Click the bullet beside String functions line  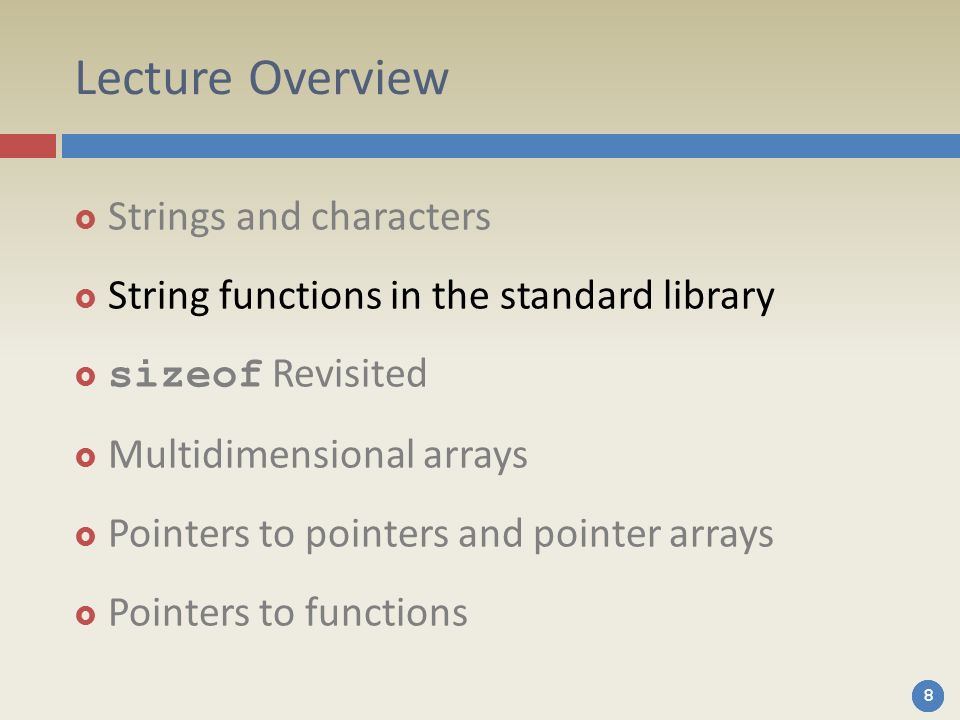tap(86, 298)
